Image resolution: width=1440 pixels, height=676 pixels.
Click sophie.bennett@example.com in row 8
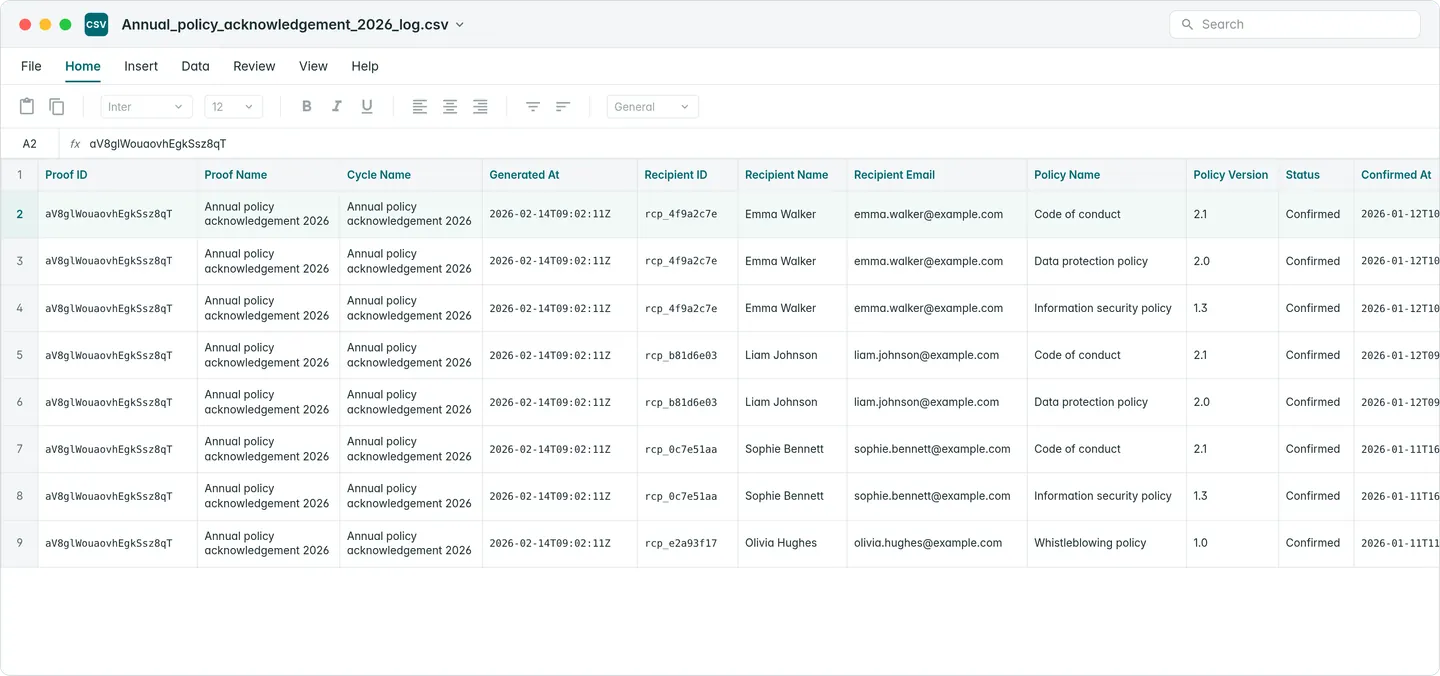(x=937, y=496)
